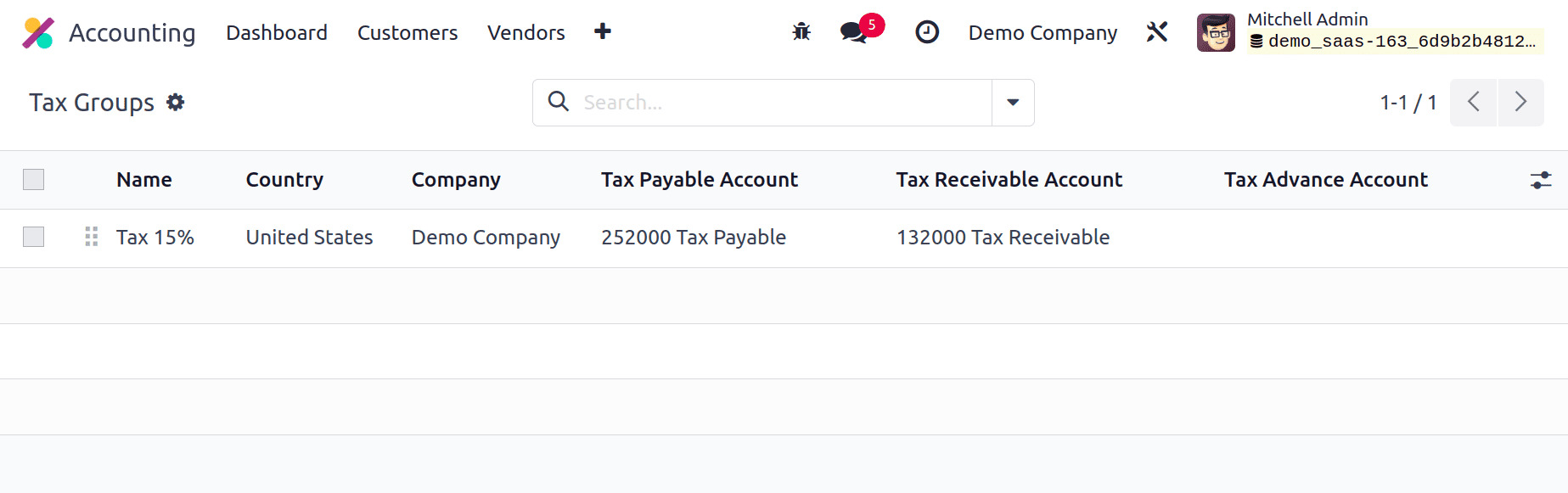Go to the next page arrow
Viewport: 1568px width, 493px height.
tap(1521, 103)
